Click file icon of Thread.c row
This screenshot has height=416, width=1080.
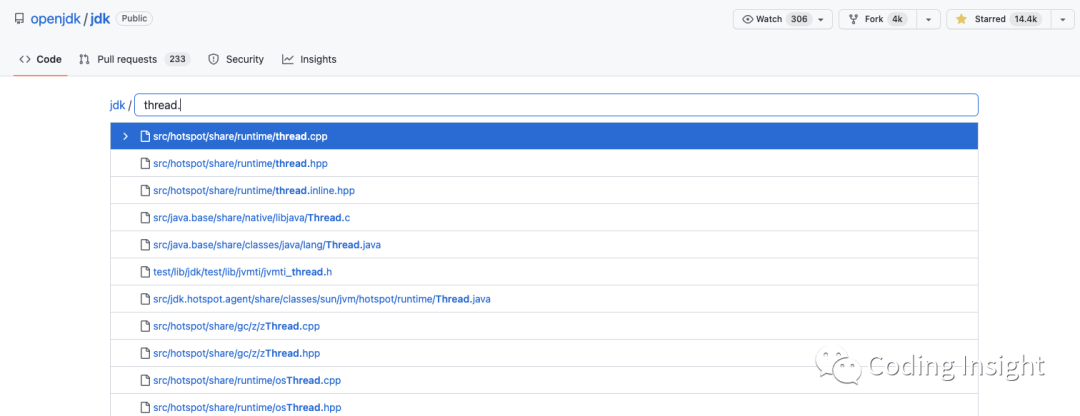pyautogui.click(x=145, y=218)
